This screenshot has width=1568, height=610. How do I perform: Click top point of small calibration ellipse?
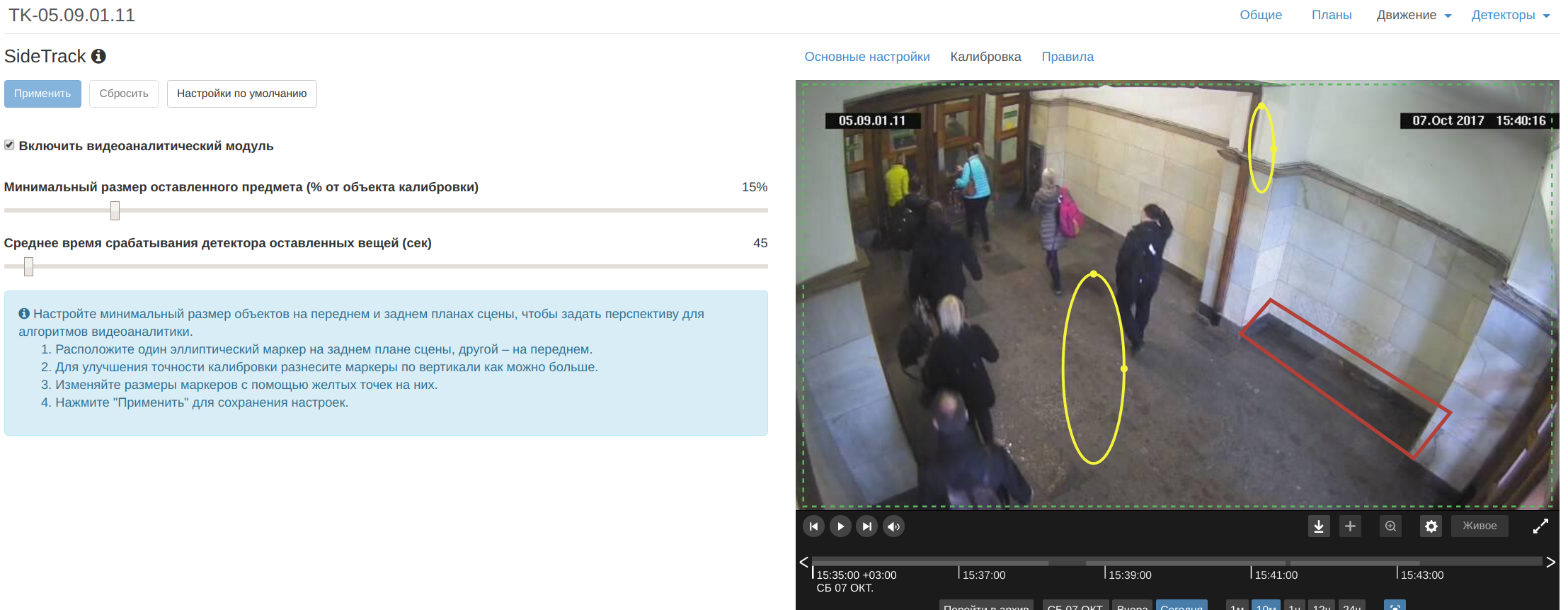coord(1261,106)
